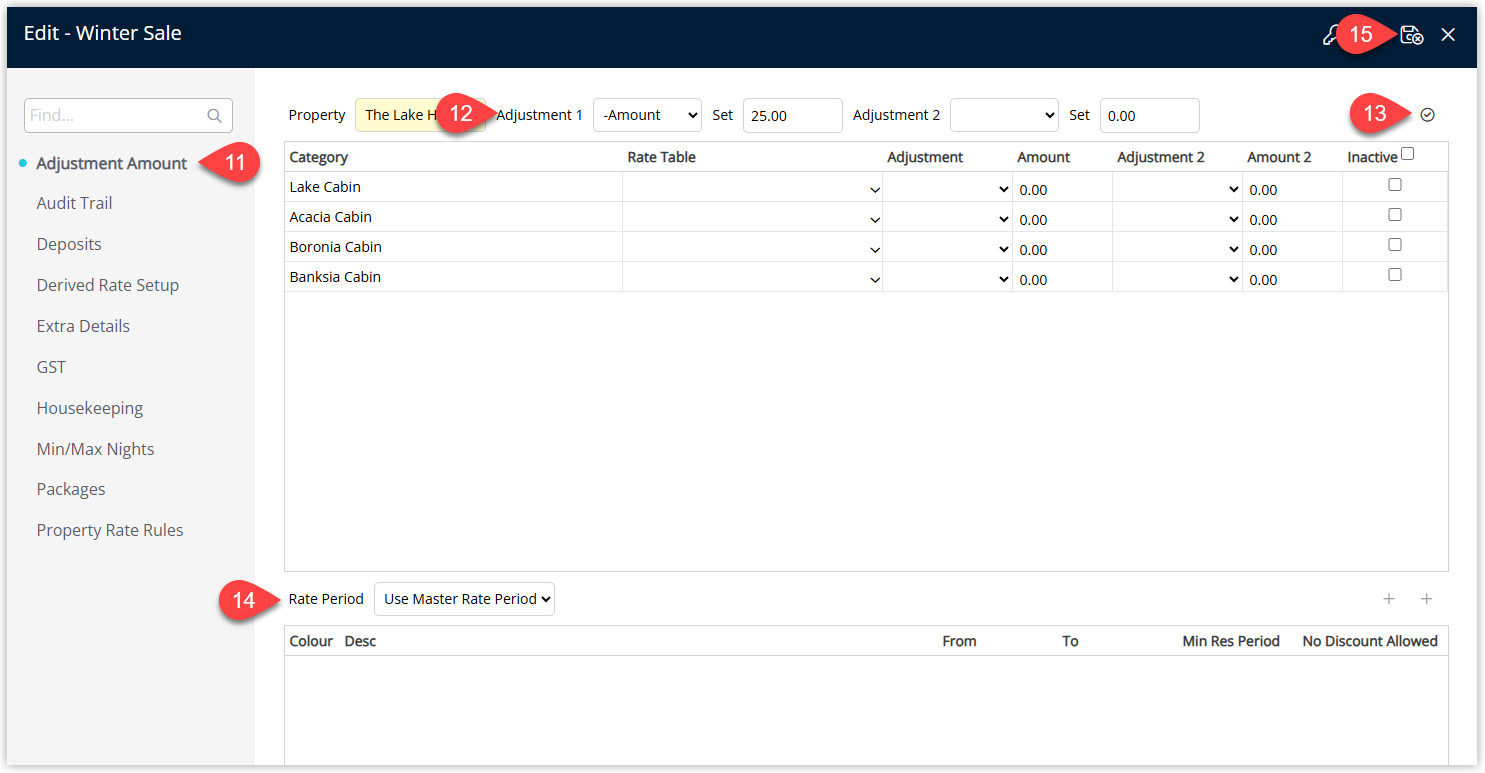Click the Adjustment 1 Set field showing 25.00
1485x773 pixels.
792,115
